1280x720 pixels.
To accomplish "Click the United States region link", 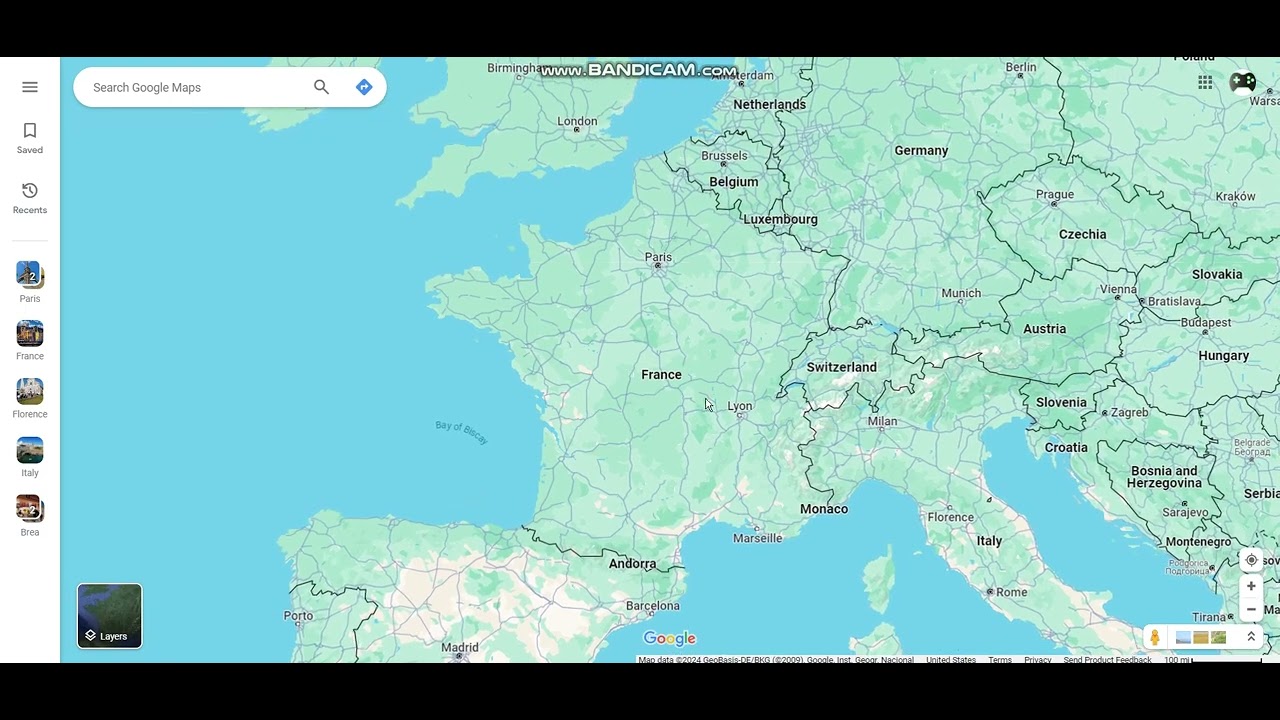I will click(951, 660).
